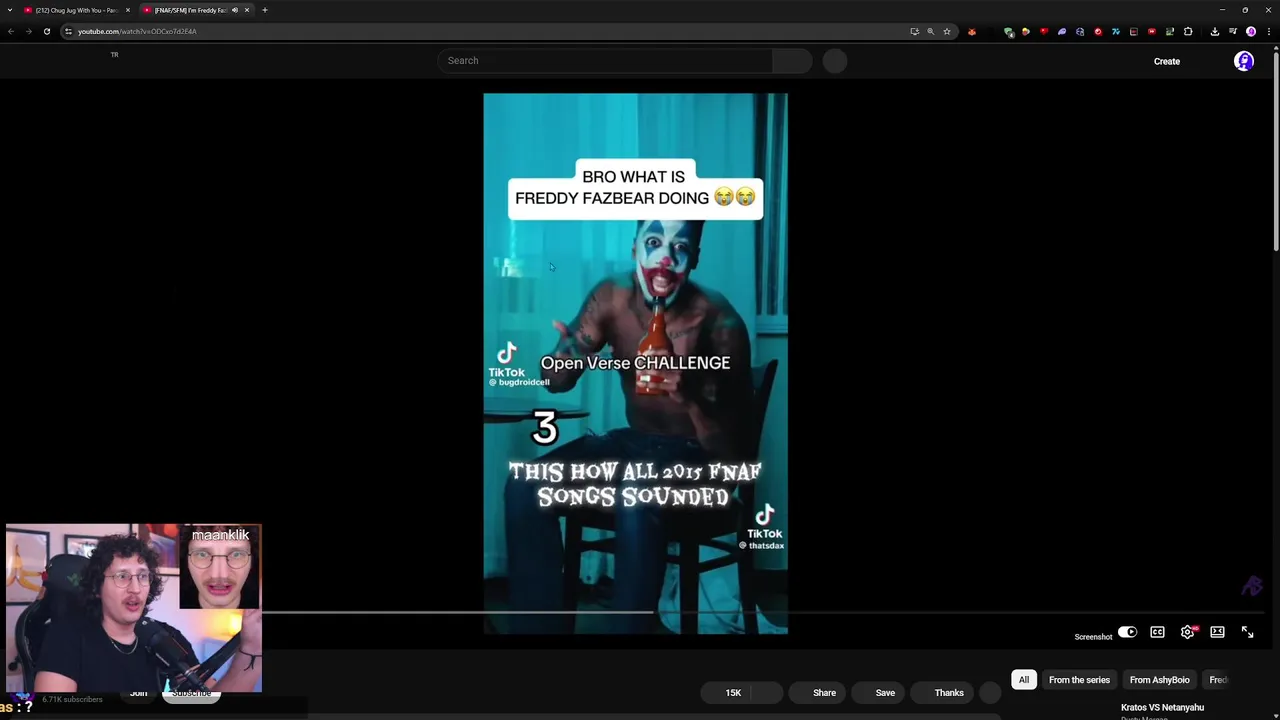
Task: Click the youtube.com URL in the address bar
Action: coord(137,31)
